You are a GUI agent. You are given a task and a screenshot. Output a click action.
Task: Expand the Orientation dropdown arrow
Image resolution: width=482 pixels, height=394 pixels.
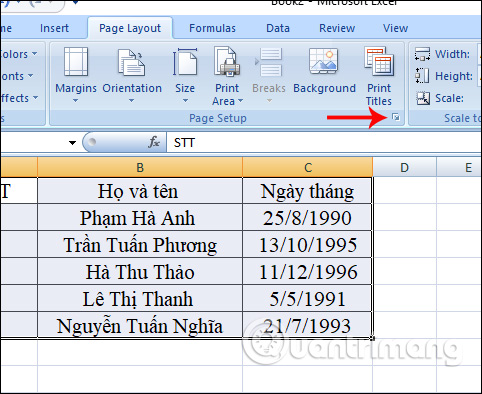(132, 100)
